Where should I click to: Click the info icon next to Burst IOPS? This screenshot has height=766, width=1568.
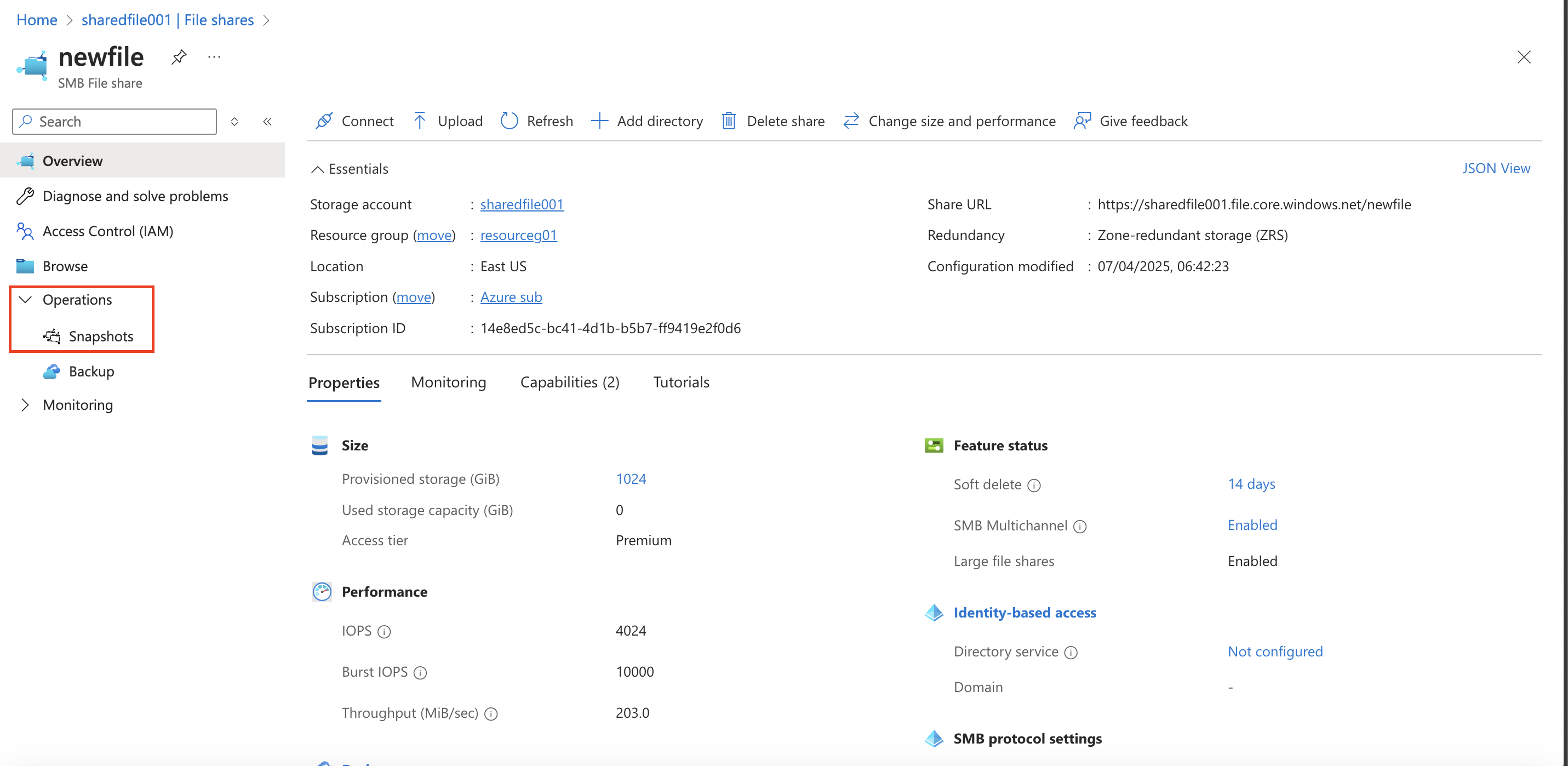420,673
